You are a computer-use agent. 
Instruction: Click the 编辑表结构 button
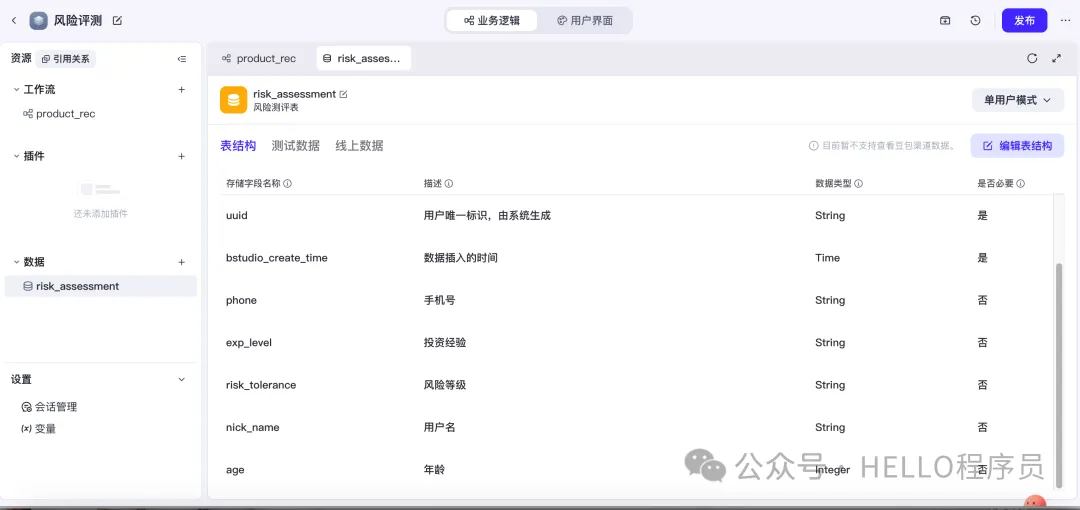click(x=1017, y=145)
